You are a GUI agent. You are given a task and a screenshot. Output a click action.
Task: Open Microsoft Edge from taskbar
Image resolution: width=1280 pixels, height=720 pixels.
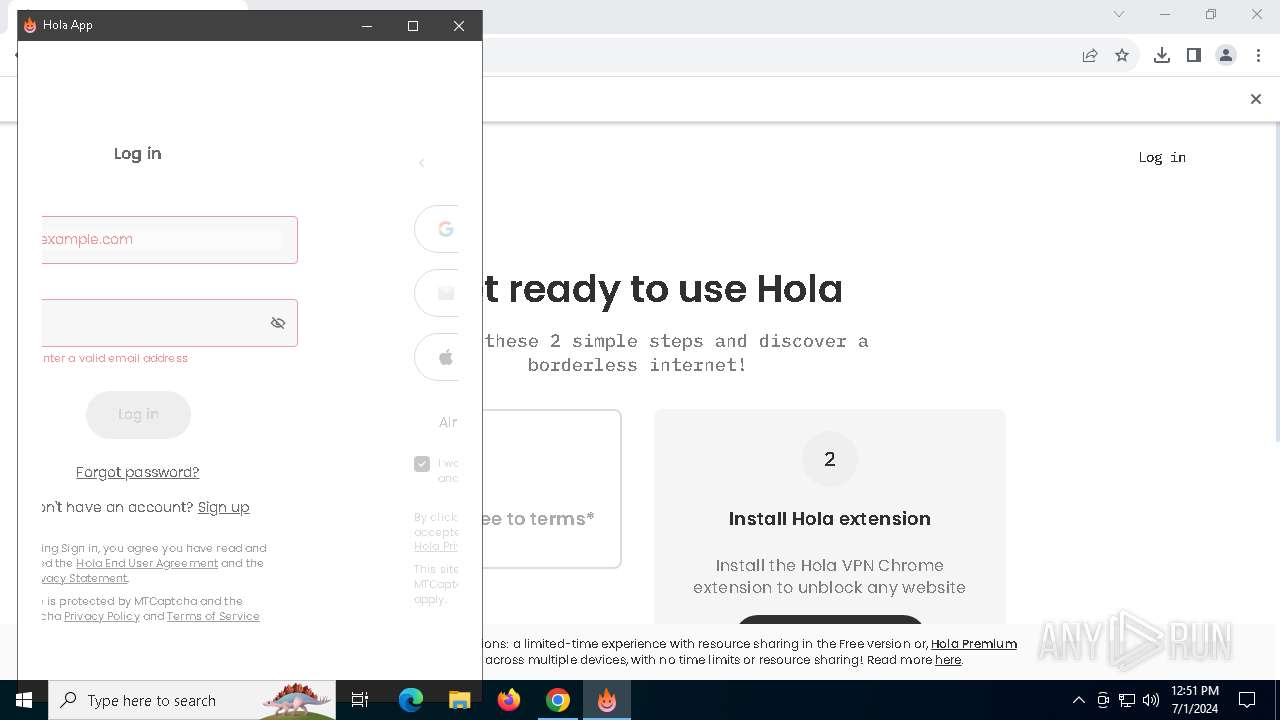click(411, 700)
